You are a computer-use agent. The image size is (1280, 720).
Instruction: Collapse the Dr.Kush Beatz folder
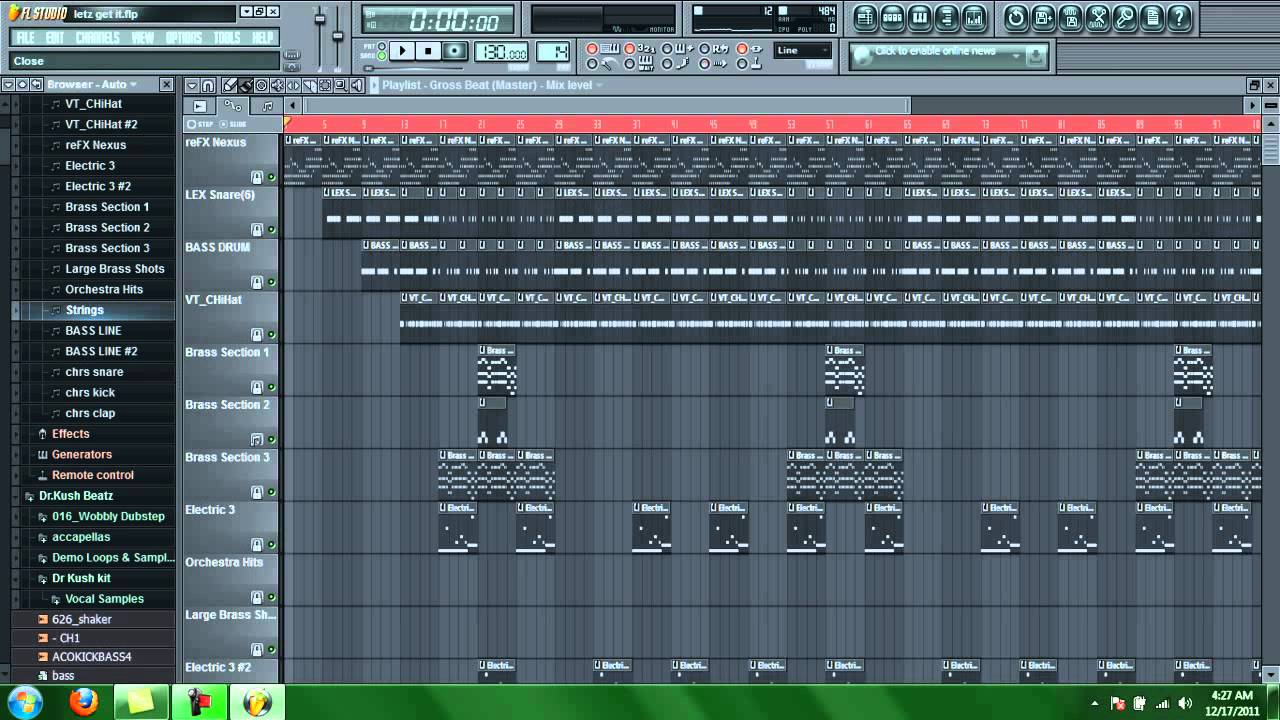[x=29, y=496]
